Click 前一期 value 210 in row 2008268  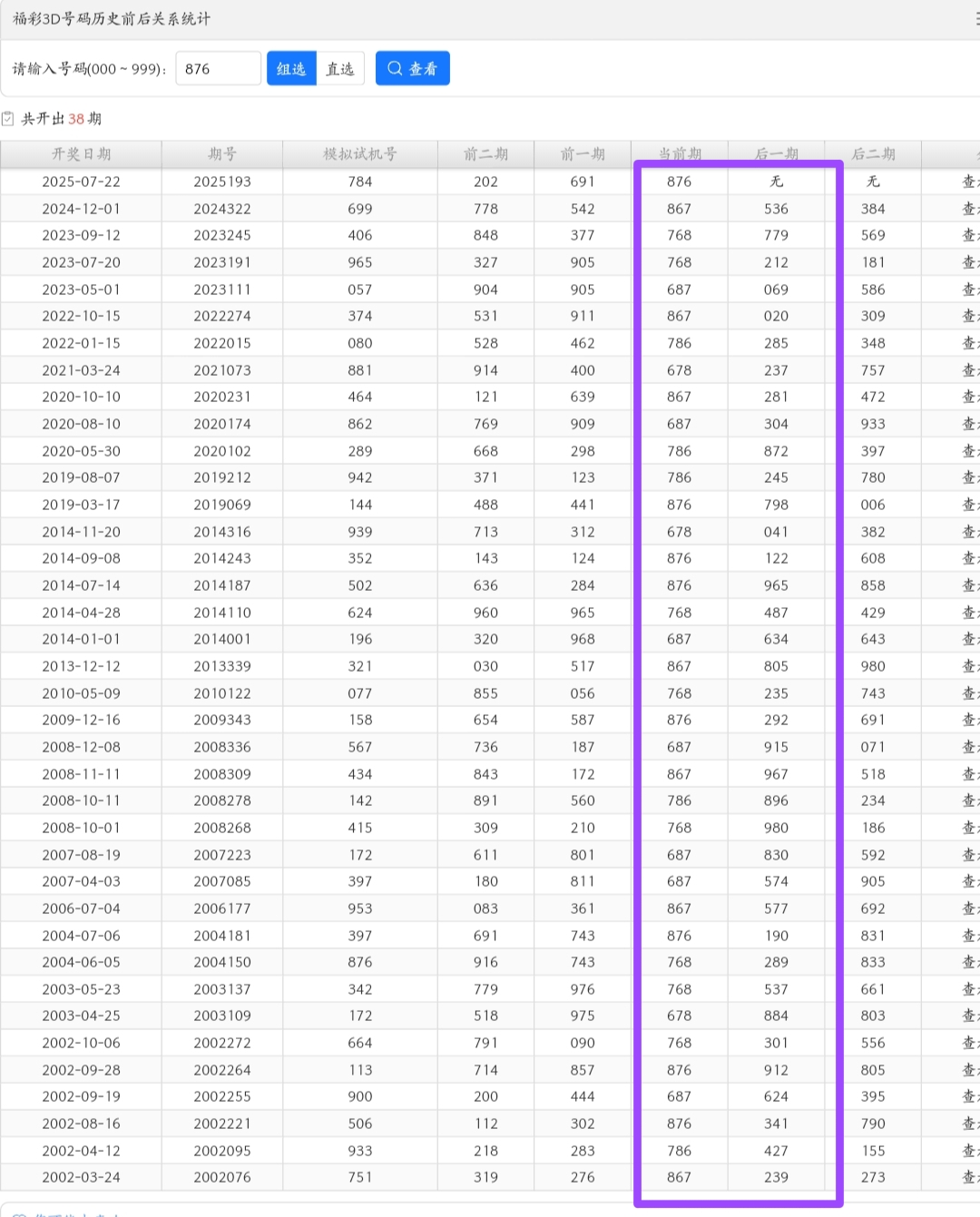click(x=583, y=828)
